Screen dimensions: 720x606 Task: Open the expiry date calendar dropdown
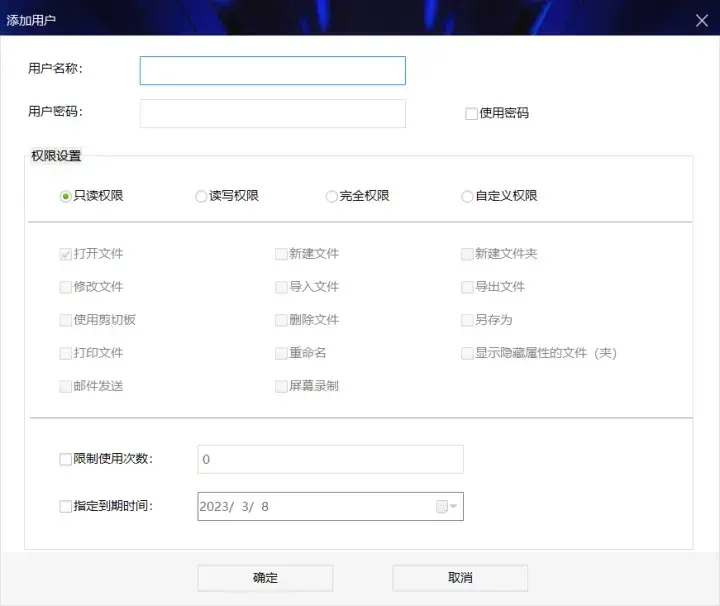(446, 506)
